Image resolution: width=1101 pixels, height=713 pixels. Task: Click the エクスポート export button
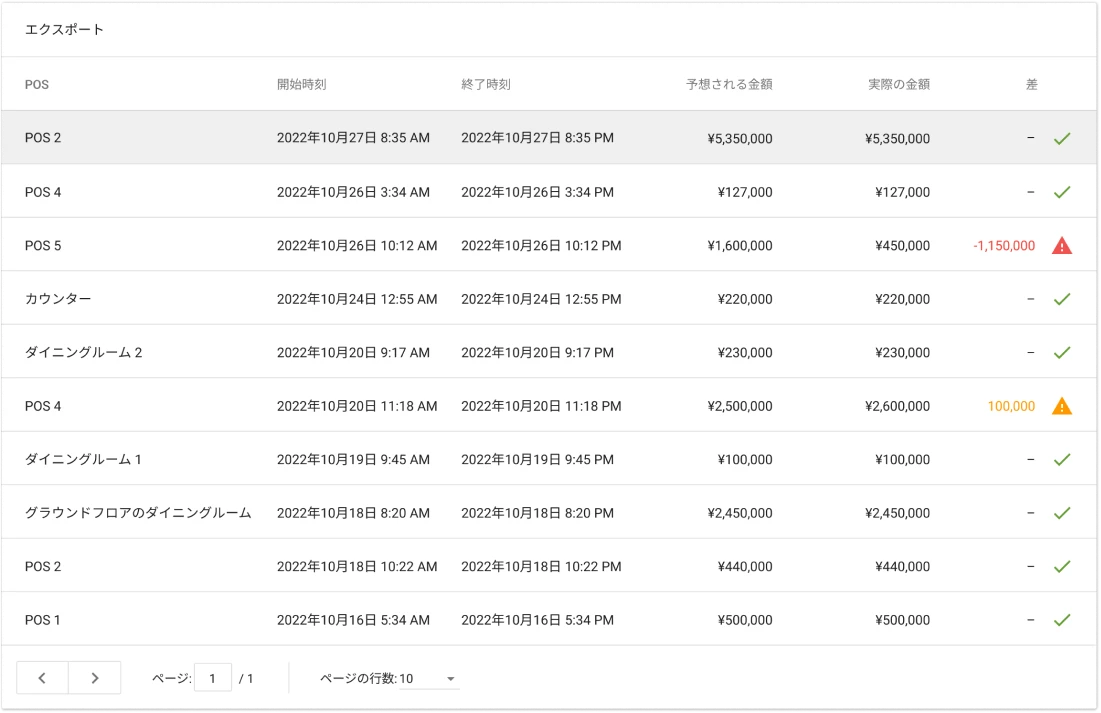click(x=64, y=30)
